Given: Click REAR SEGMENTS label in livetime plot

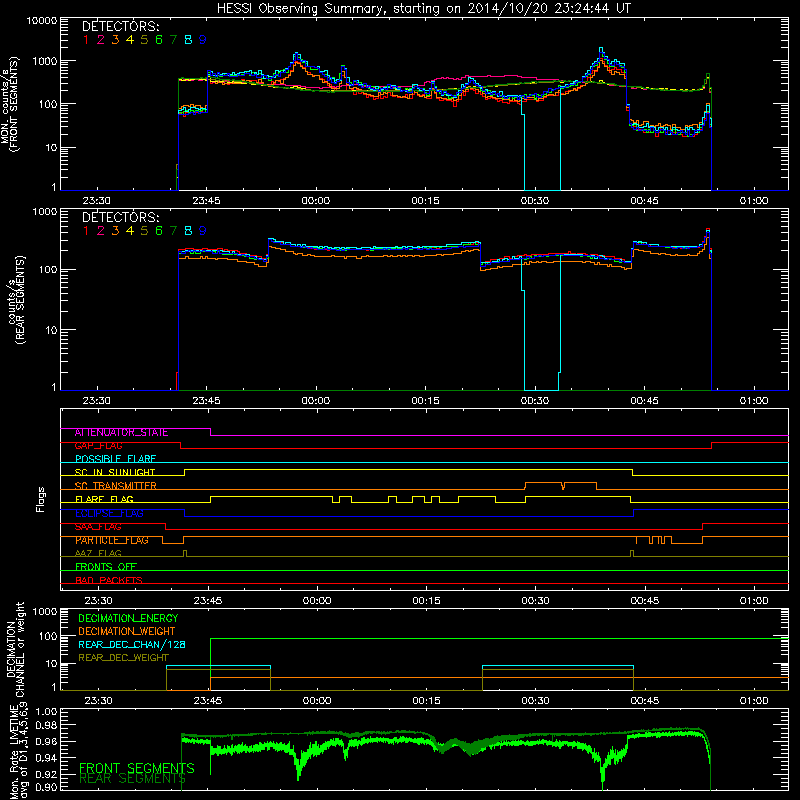Looking at the screenshot, I should (x=133, y=779).
